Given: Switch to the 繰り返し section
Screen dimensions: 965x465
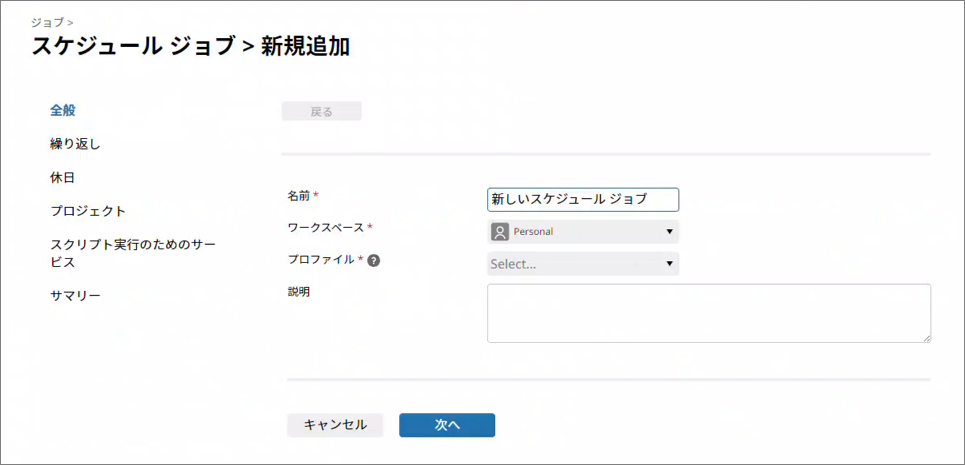Looking at the screenshot, I should click(x=75, y=144).
